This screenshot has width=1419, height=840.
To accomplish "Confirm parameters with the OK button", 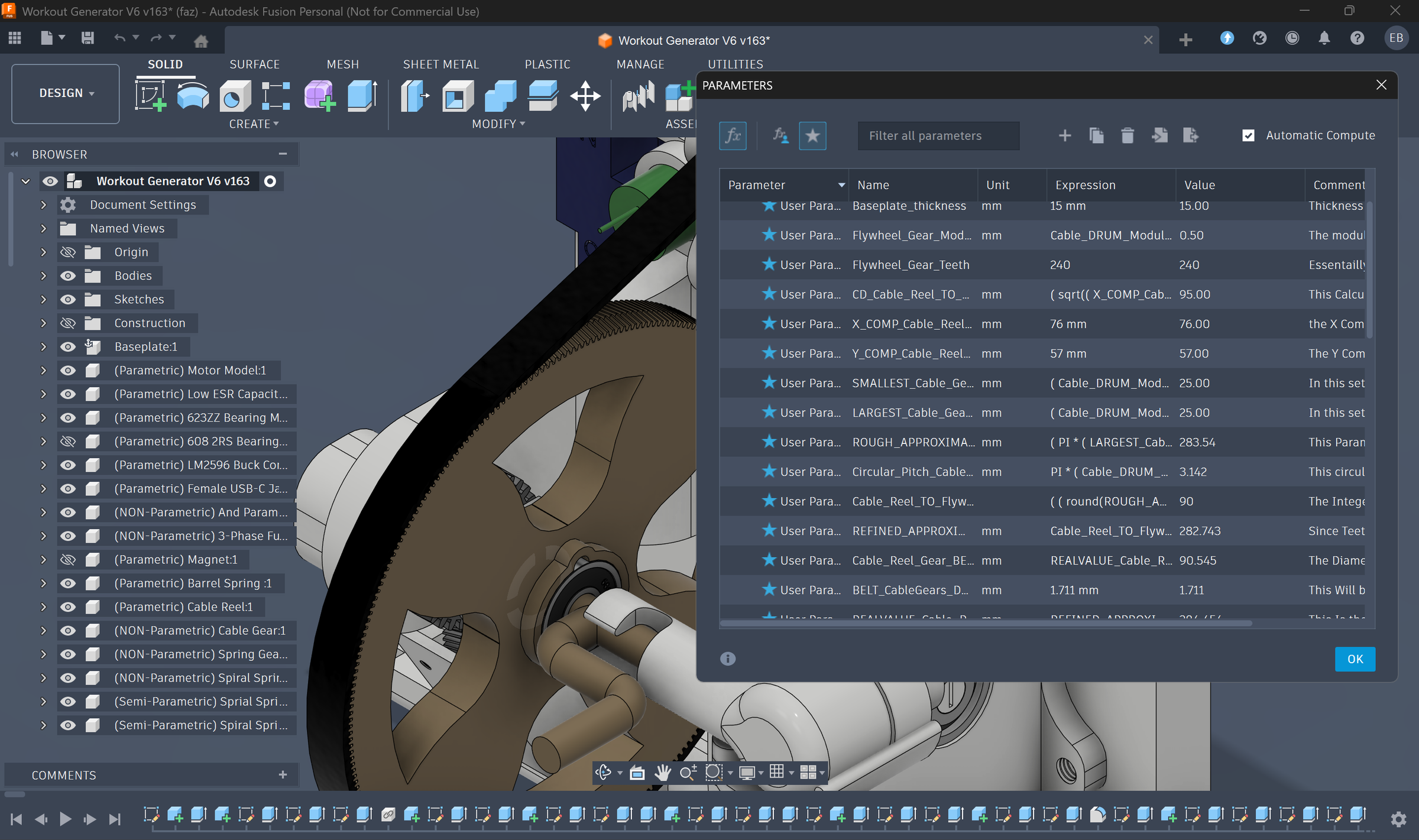I will click(1355, 659).
